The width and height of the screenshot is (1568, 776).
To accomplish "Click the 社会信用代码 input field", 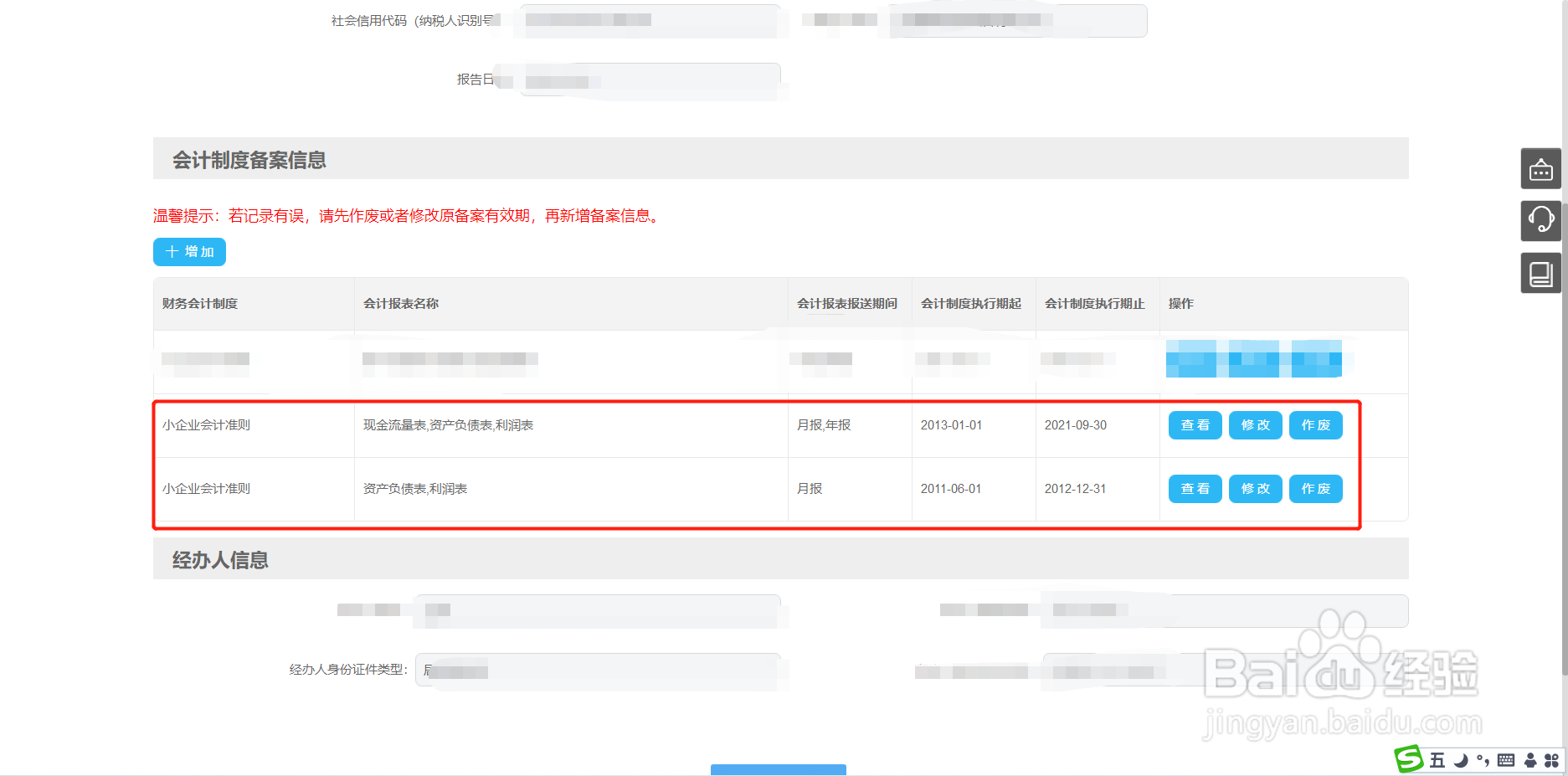I will [x=650, y=21].
